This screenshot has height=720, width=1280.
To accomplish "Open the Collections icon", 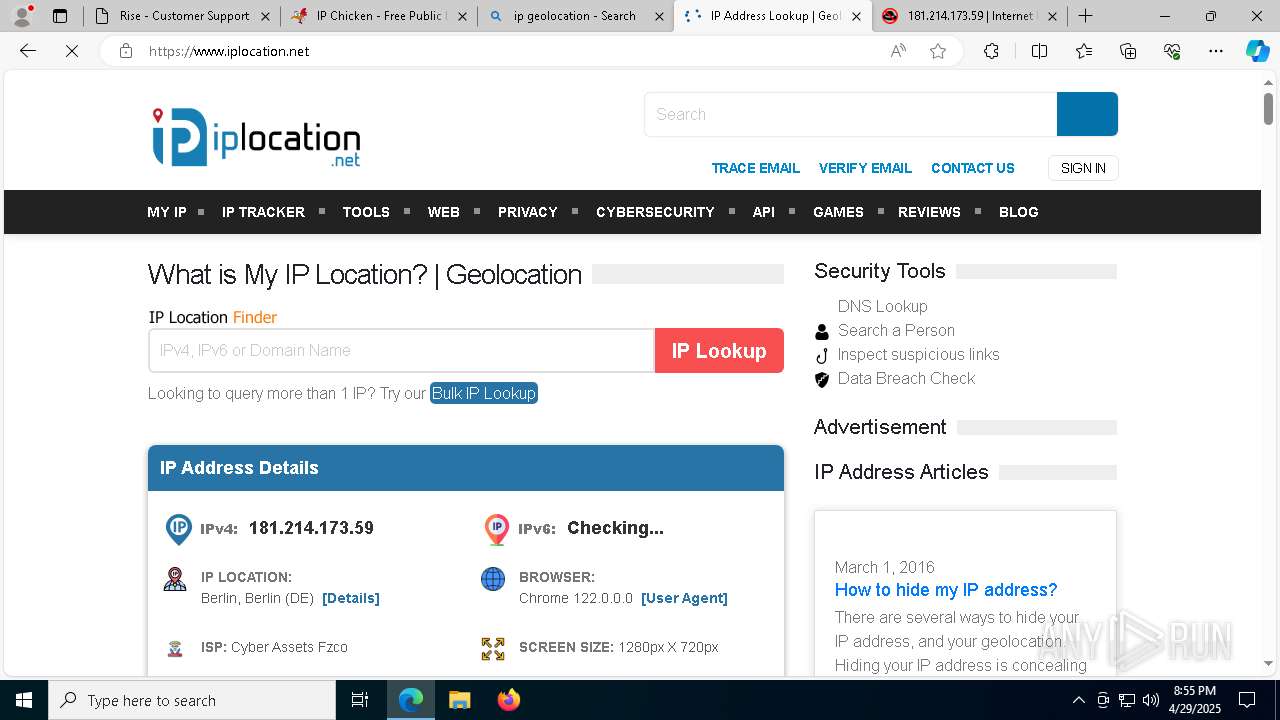I will [x=1128, y=51].
